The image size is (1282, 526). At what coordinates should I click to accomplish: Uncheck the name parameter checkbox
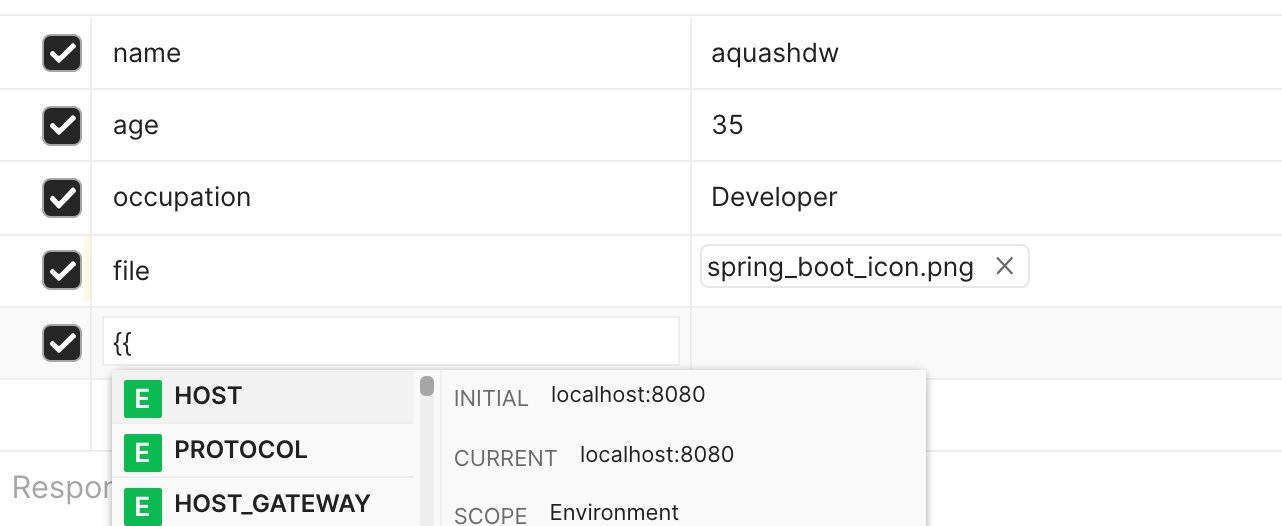[62, 53]
